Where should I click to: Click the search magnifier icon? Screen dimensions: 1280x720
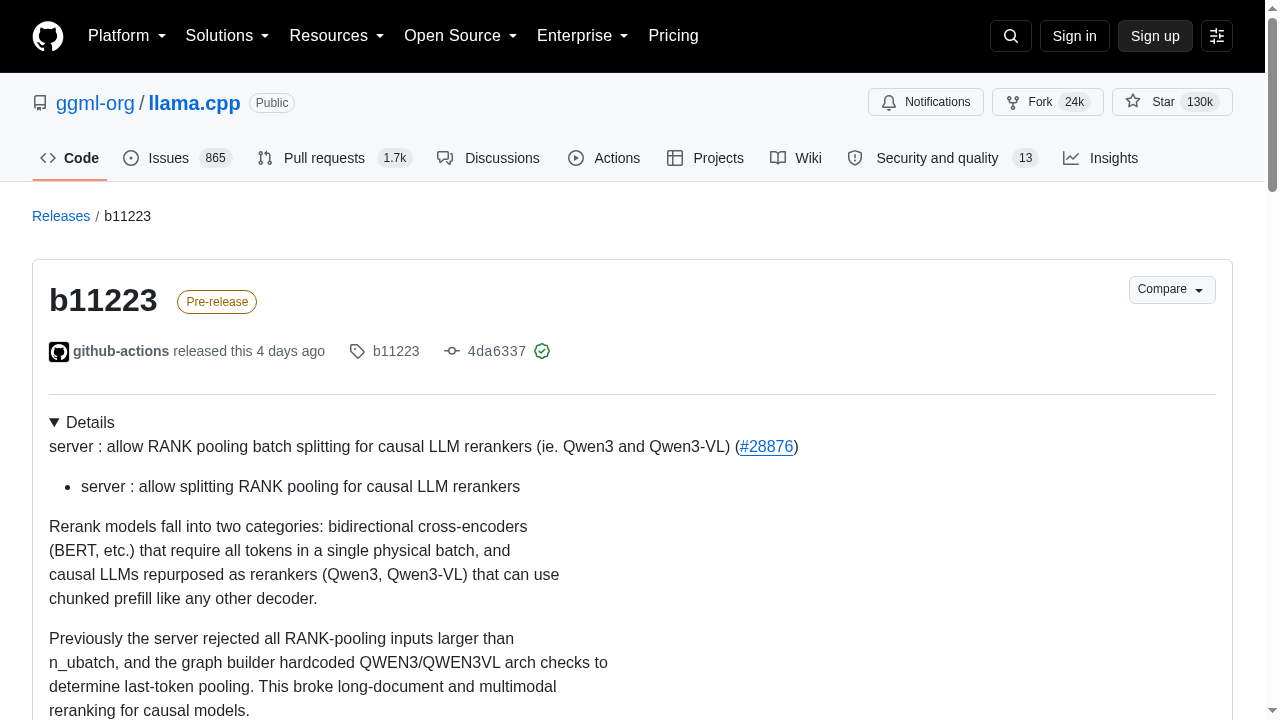pyautogui.click(x=1010, y=36)
